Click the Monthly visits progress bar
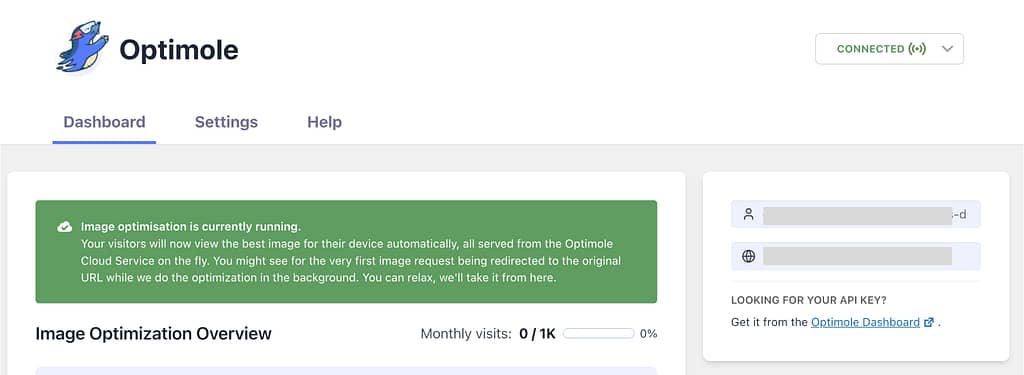The image size is (1024, 375). coord(598,333)
